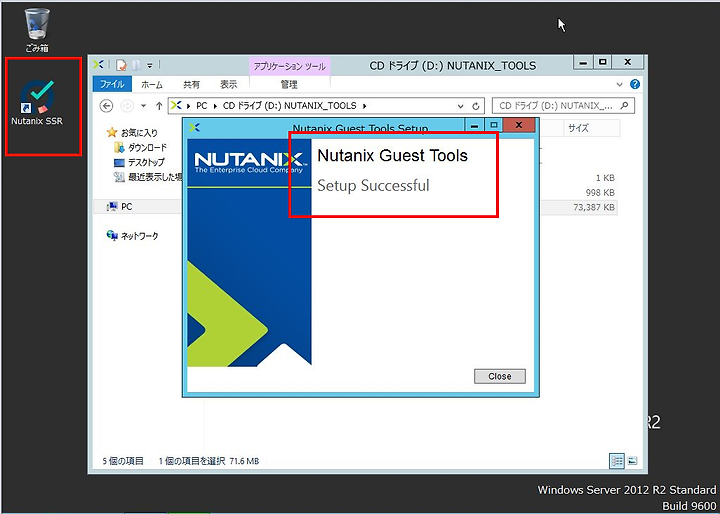Image resolution: width=720 pixels, height=514 pixels.
Task: Open the Recycle Bin desktop icon
Action: pos(37,30)
